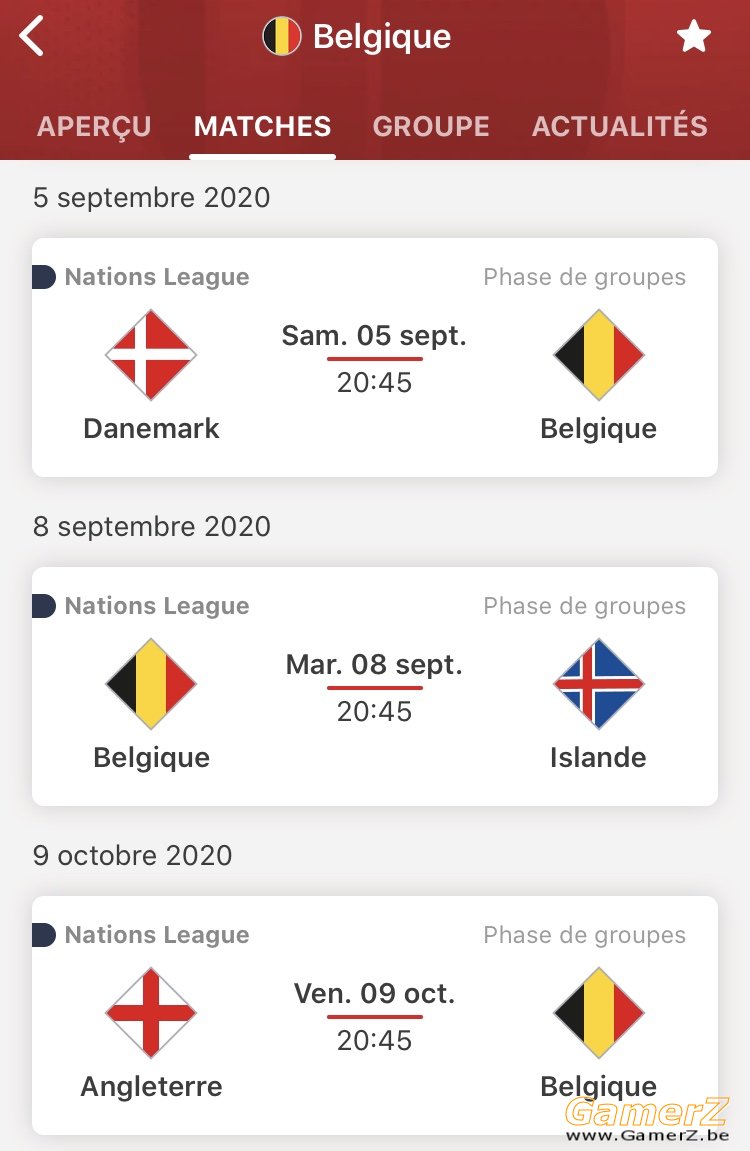The width and height of the screenshot is (750, 1151).
Task: Click Belgium flag in Angleterre match
Action: coord(598,1012)
